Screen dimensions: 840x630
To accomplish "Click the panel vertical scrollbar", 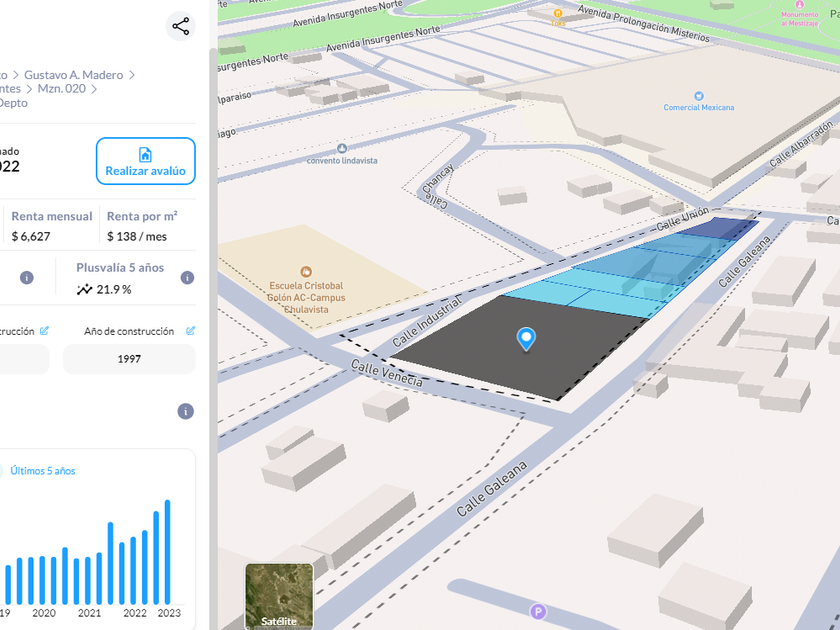I will coord(213,338).
